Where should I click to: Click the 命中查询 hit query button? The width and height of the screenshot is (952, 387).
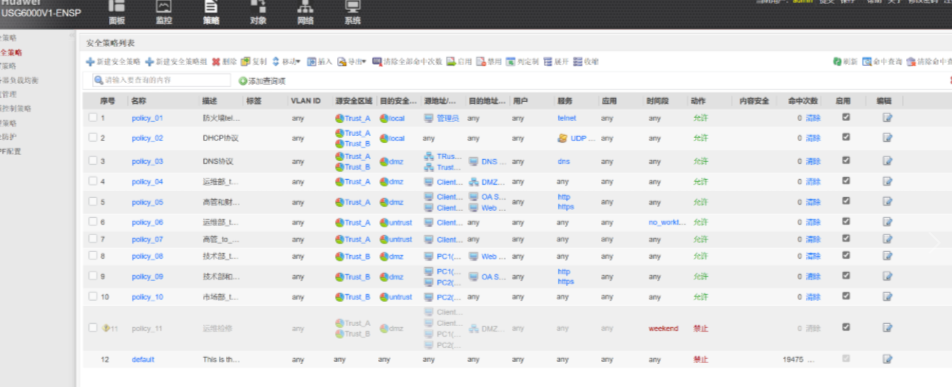click(x=882, y=62)
